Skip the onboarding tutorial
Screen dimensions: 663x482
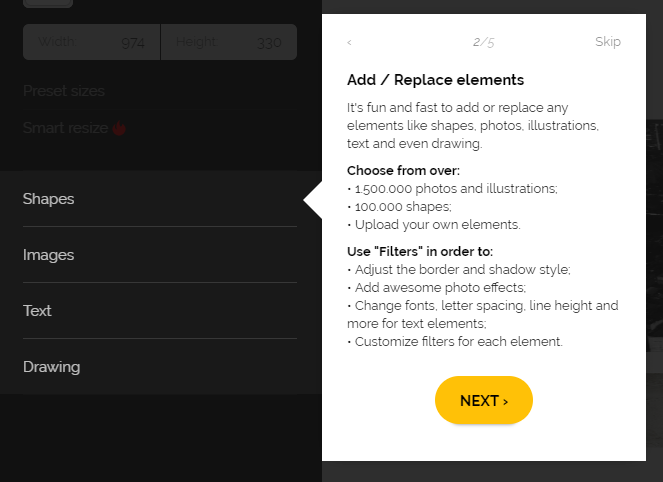[x=608, y=41]
